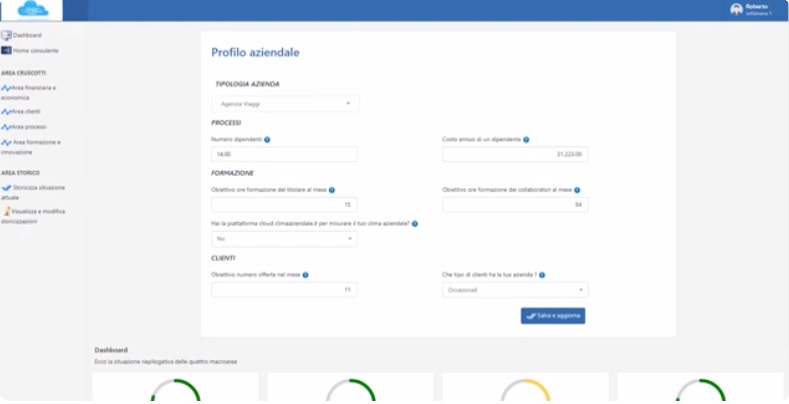Open the client type dropdown showing Occasionali
Image resolution: width=789 pixels, height=404 pixels.
[515, 290]
